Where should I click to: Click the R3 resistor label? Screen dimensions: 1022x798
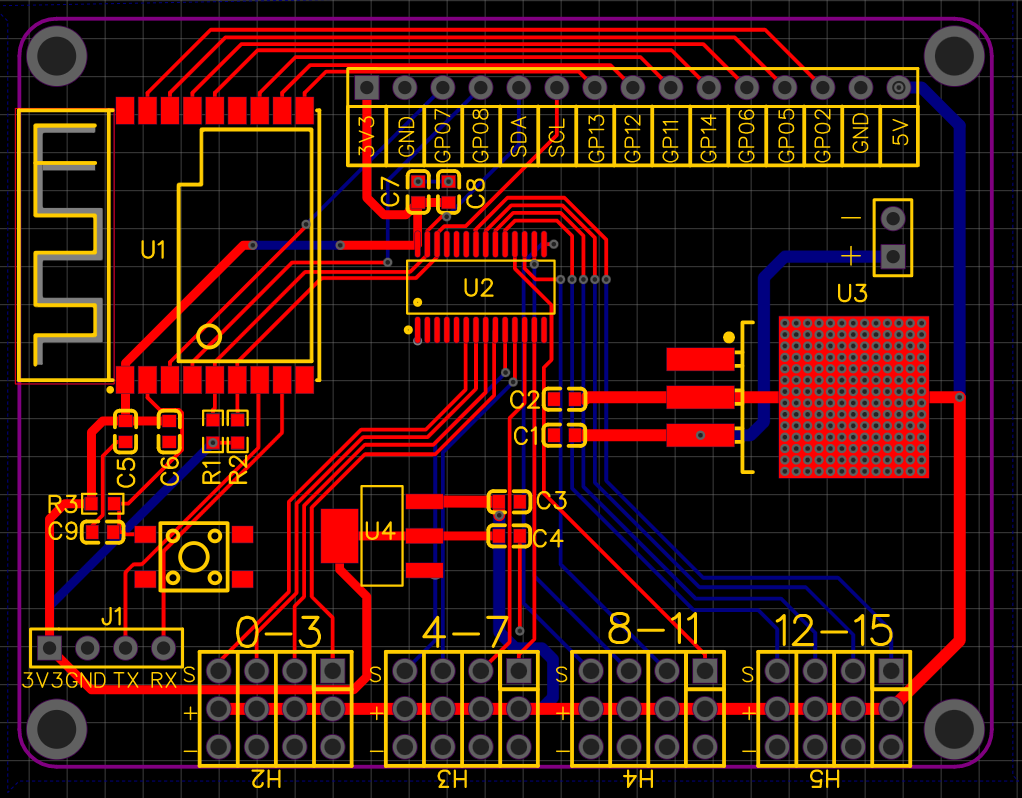63,504
